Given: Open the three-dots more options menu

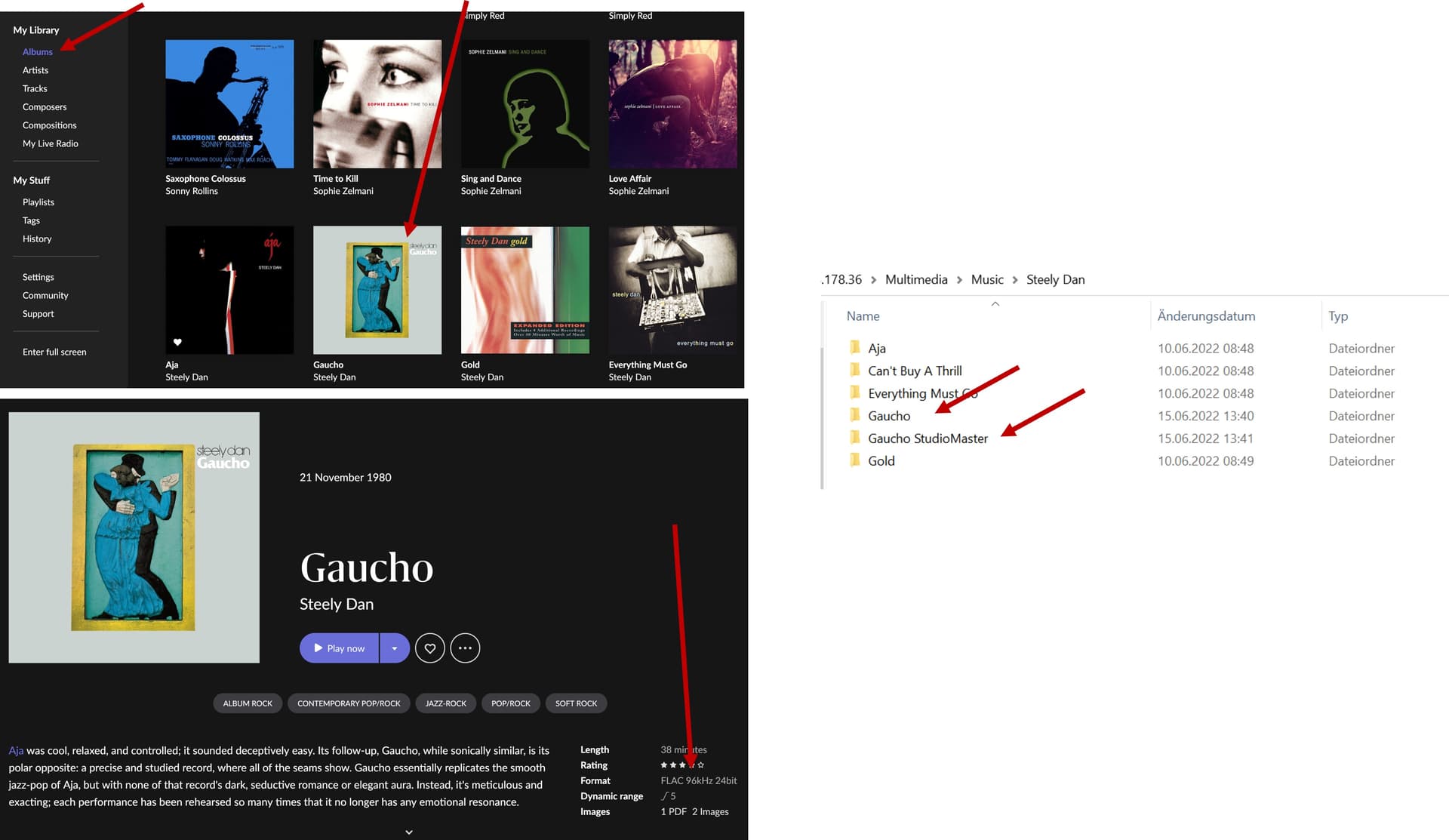Looking at the screenshot, I should pos(465,648).
